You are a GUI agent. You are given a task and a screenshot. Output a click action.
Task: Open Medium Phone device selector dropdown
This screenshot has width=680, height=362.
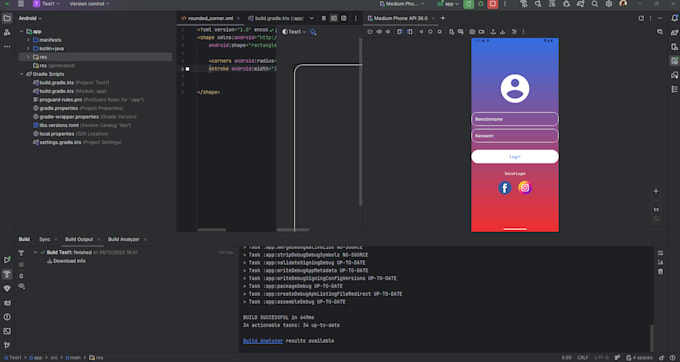(x=402, y=4)
